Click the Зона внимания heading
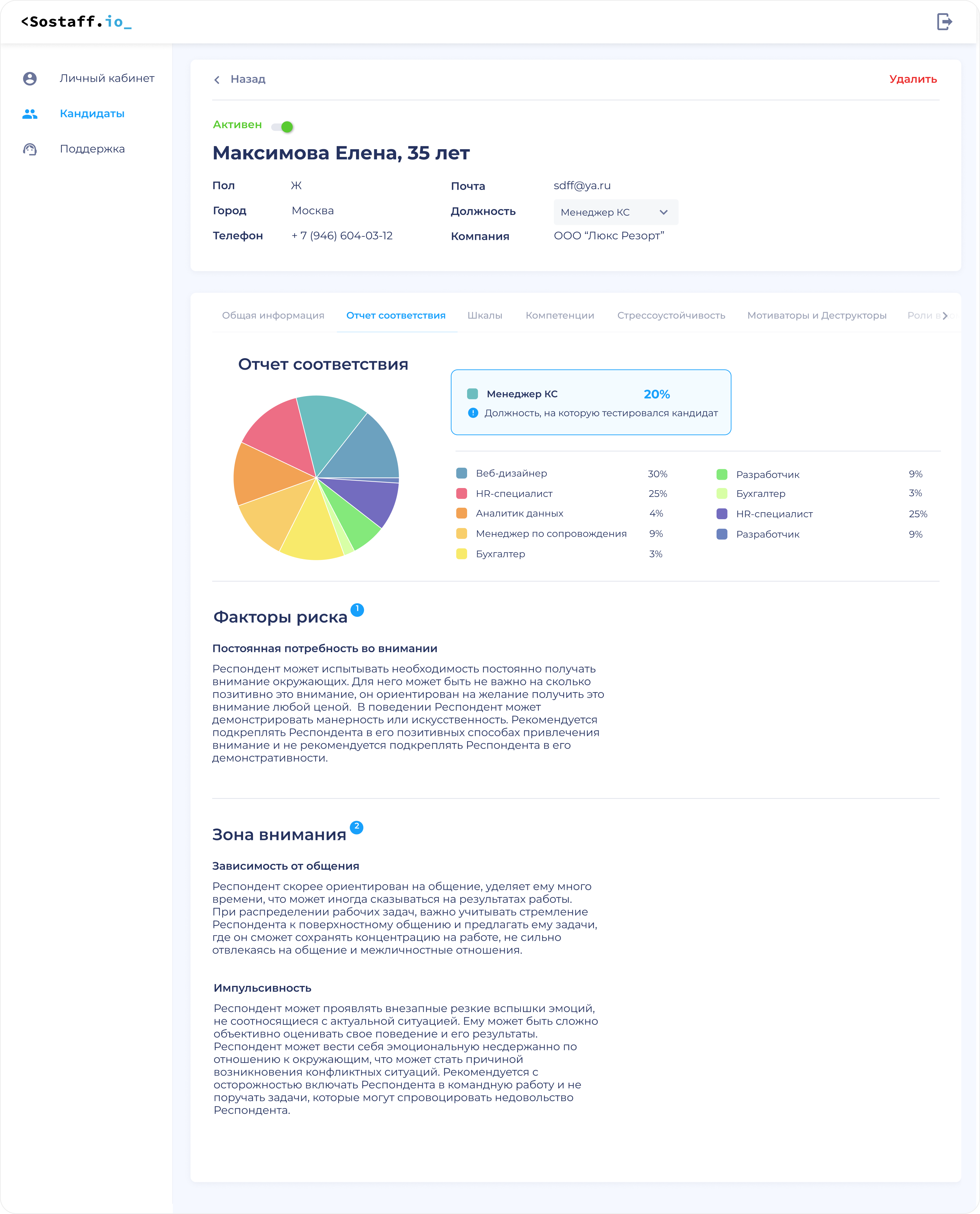Viewport: 980px width, 1214px height. click(279, 835)
